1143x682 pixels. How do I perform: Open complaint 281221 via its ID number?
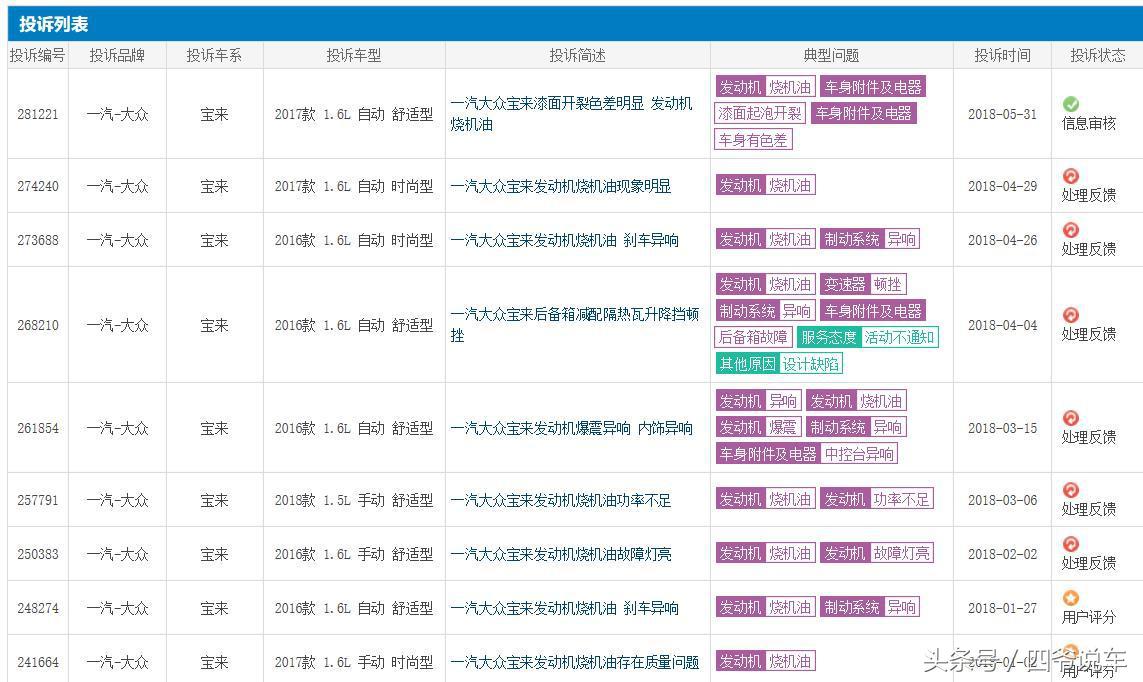click(37, 114)
